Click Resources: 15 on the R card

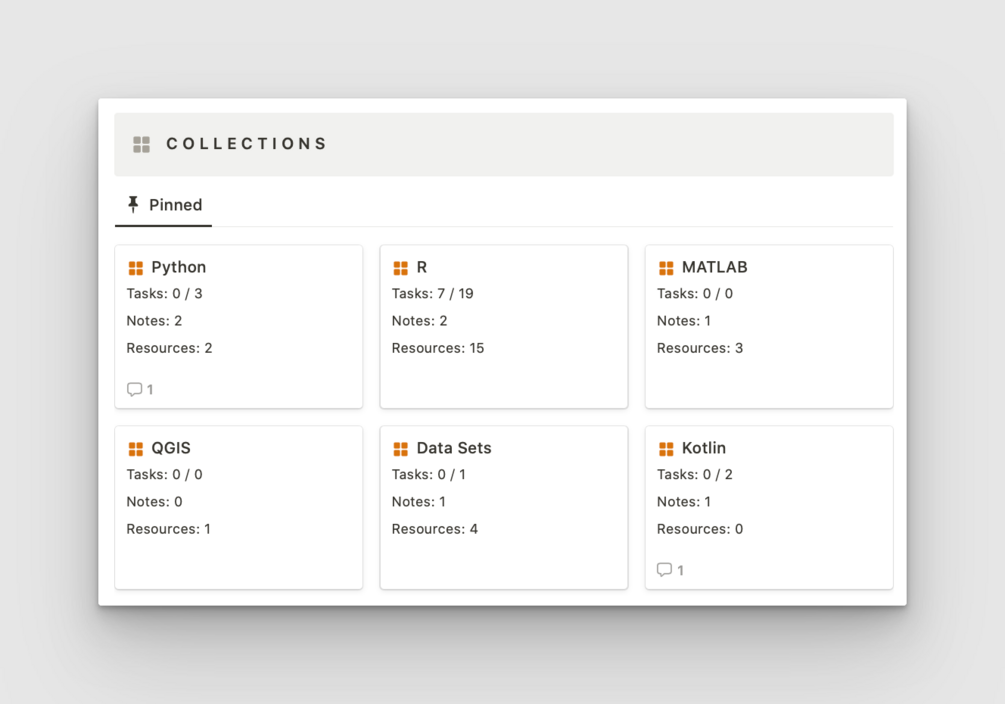click(x=438, y=348)
